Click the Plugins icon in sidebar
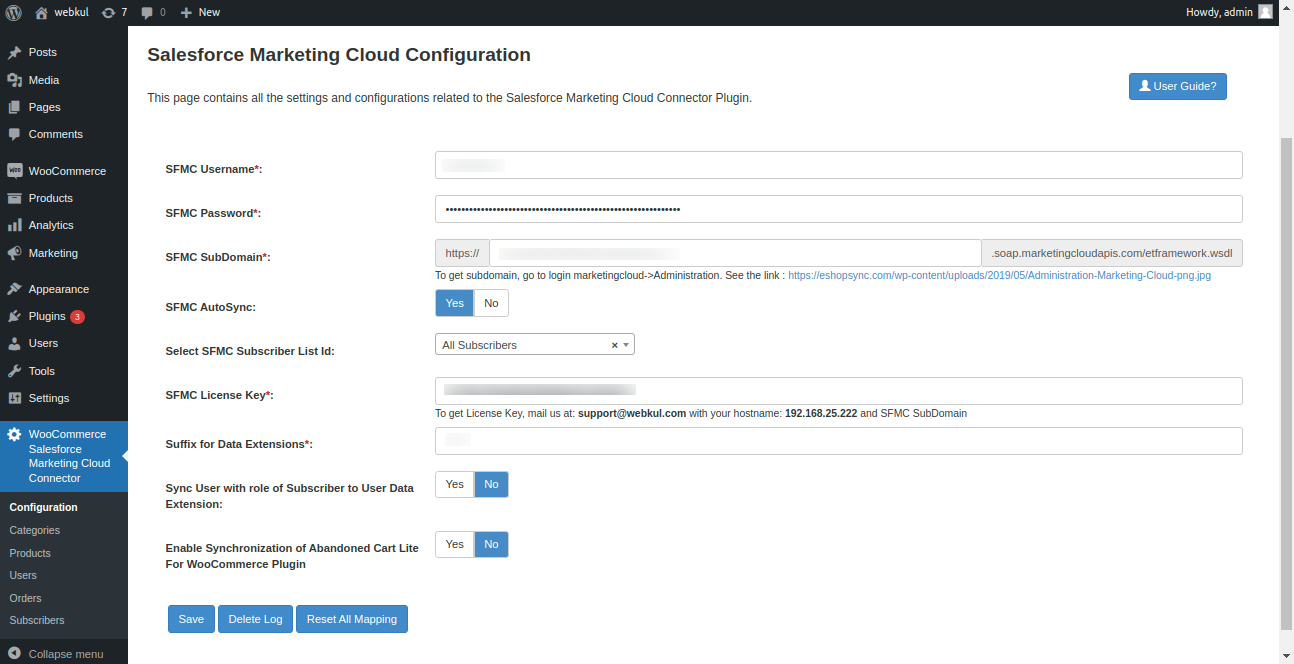Screen dimensions: 1294x664 click(14, 316)
